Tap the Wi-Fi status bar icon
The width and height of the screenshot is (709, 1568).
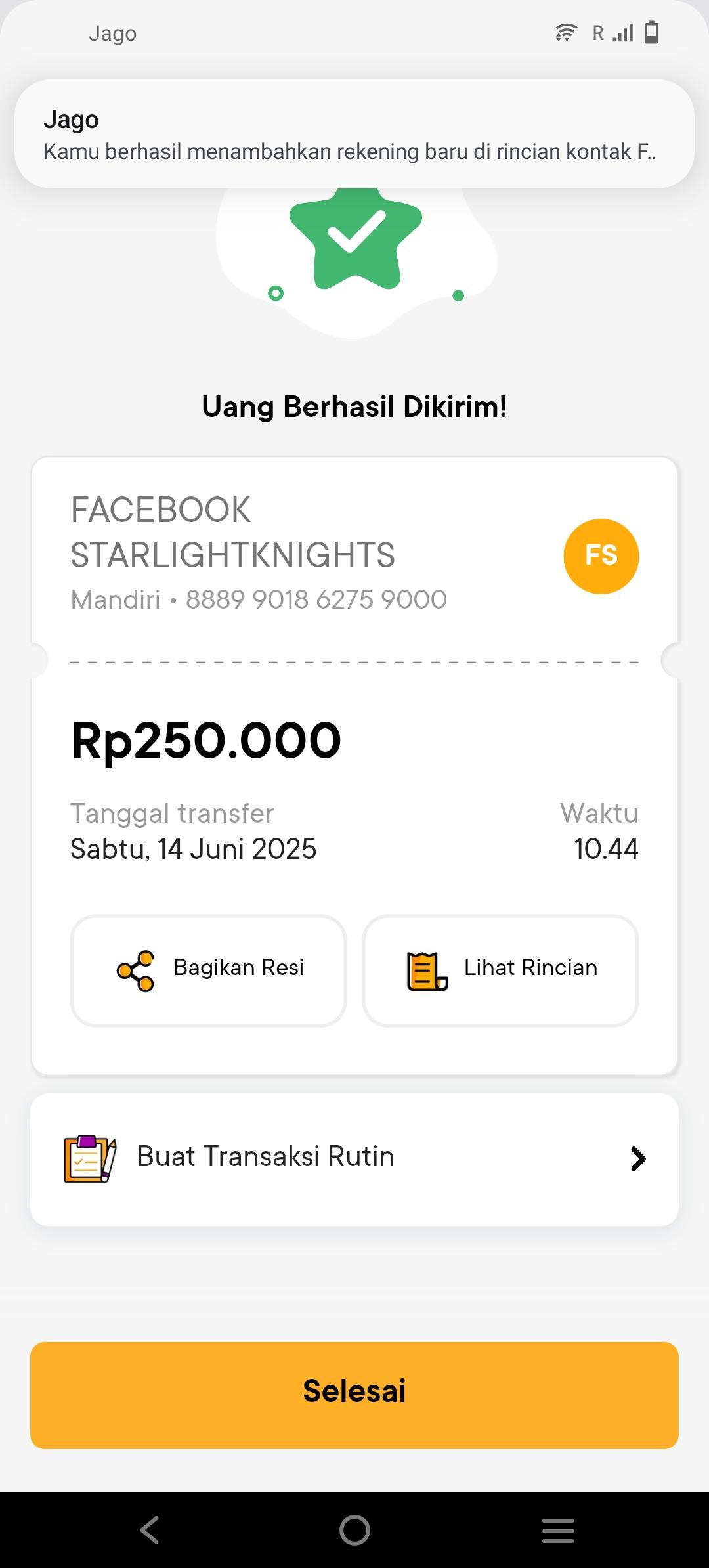pos(566,32)
